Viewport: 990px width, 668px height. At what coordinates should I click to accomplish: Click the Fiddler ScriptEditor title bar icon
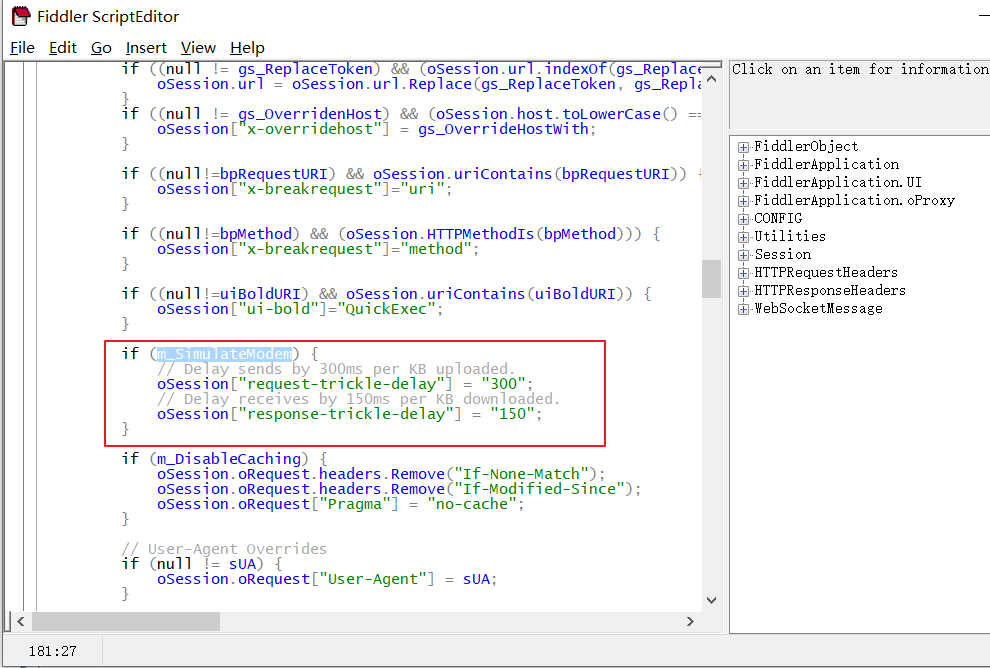point(21,16)
